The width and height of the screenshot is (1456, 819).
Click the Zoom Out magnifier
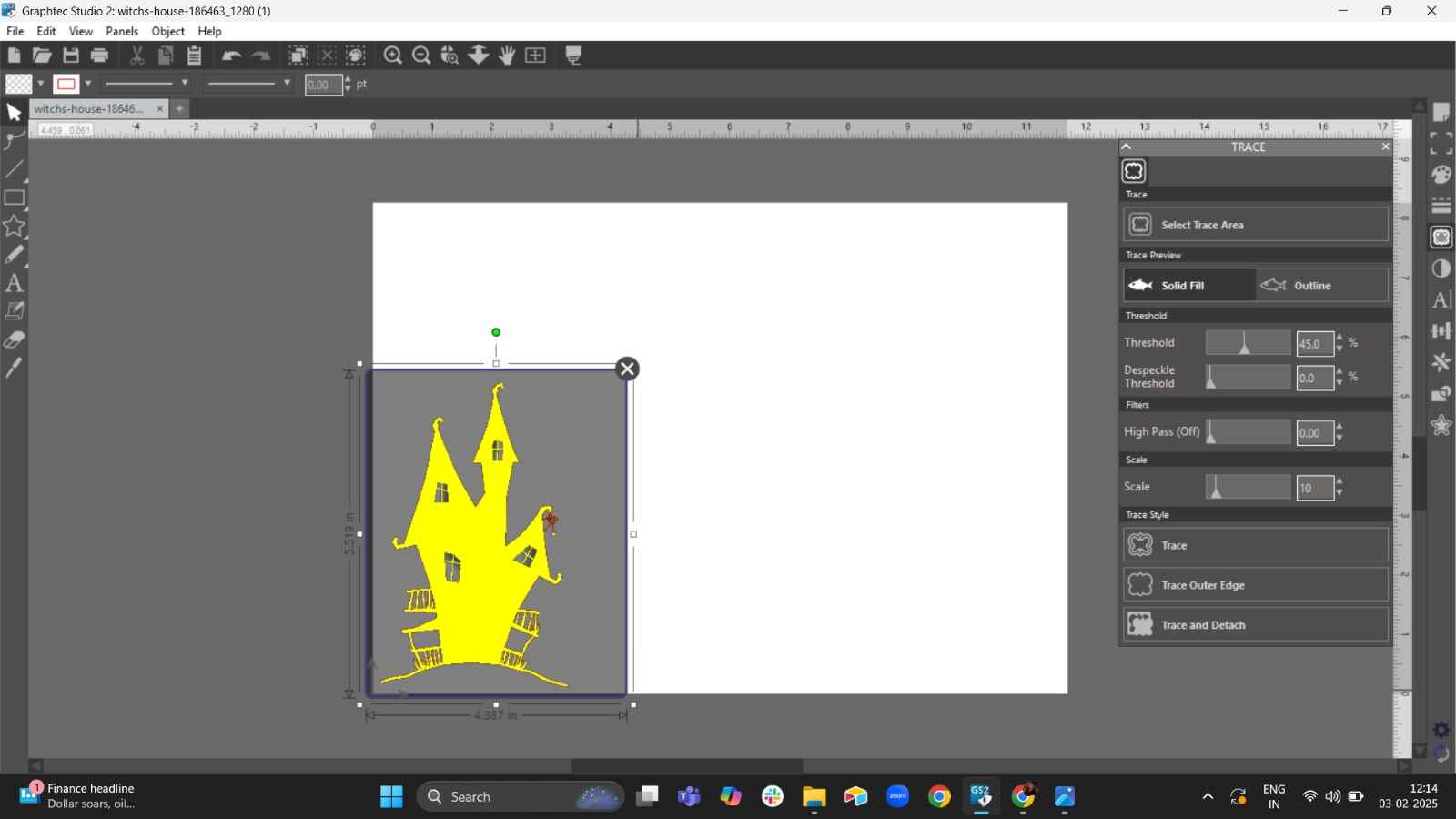coord(421,56)
